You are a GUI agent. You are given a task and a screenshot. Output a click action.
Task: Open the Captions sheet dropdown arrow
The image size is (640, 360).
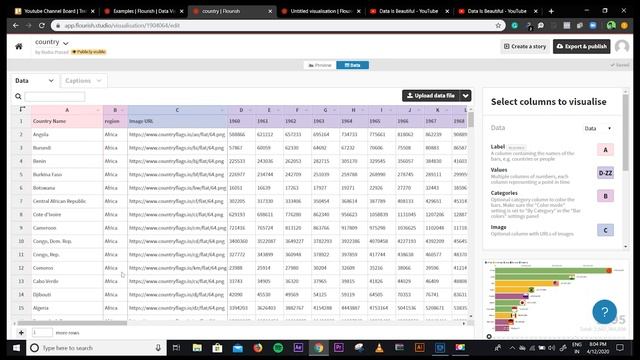(x=99, y=81)
